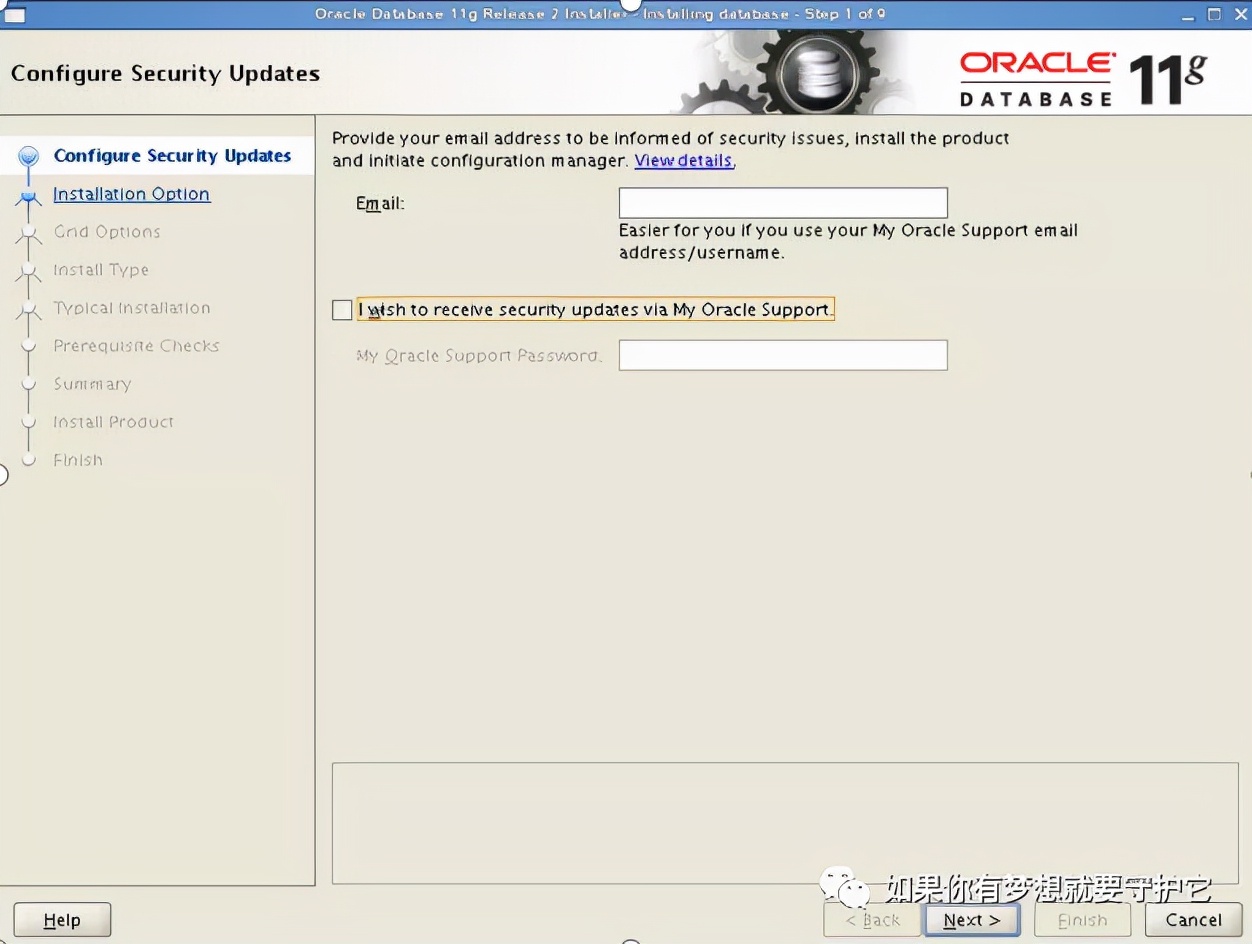Click the My Oracle Support Password field
This screenshot has width=1252, height=944.
click(x=783, y=355)
